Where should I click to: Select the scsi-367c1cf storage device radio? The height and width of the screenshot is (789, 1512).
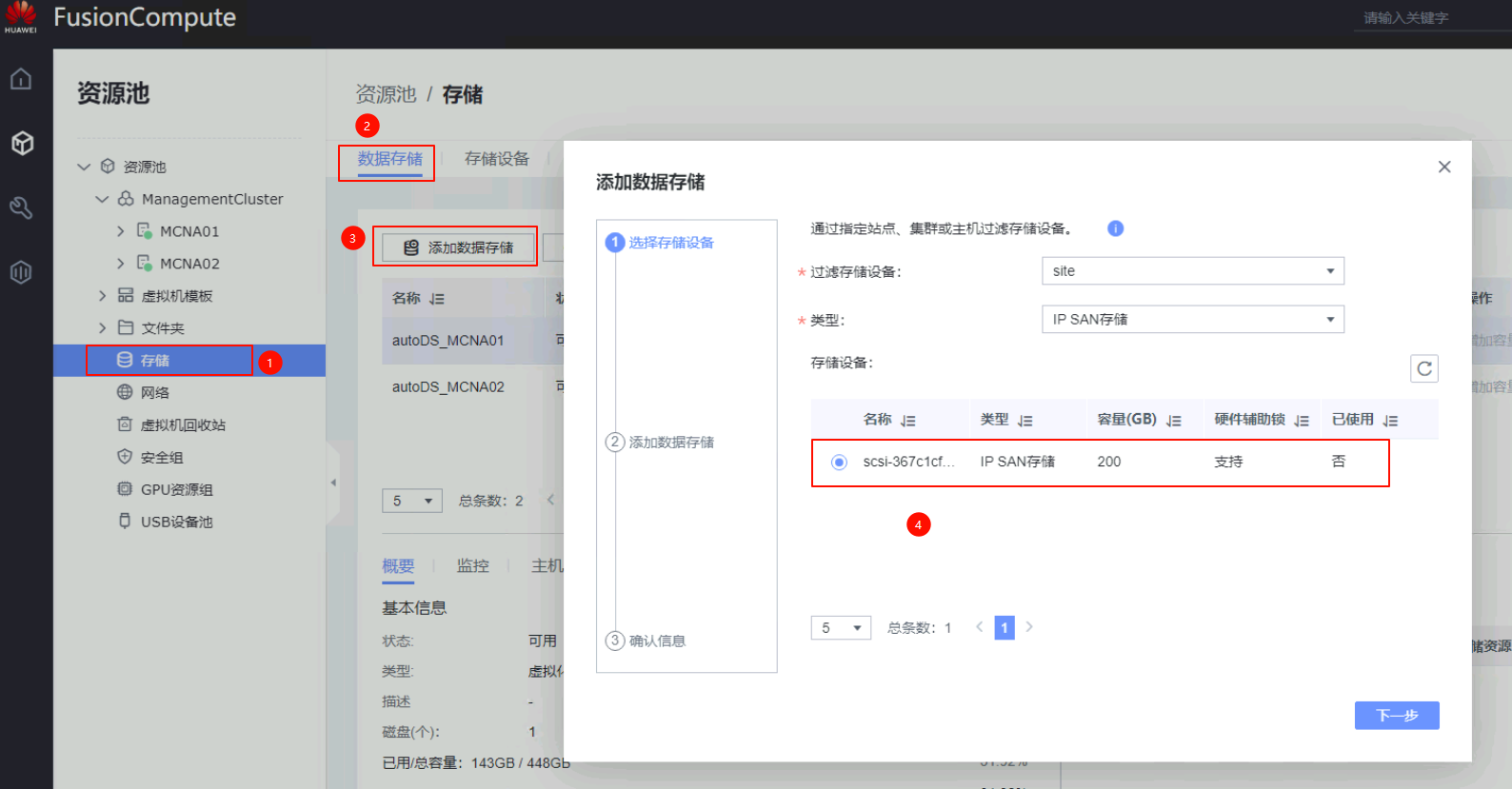[839, 463]
